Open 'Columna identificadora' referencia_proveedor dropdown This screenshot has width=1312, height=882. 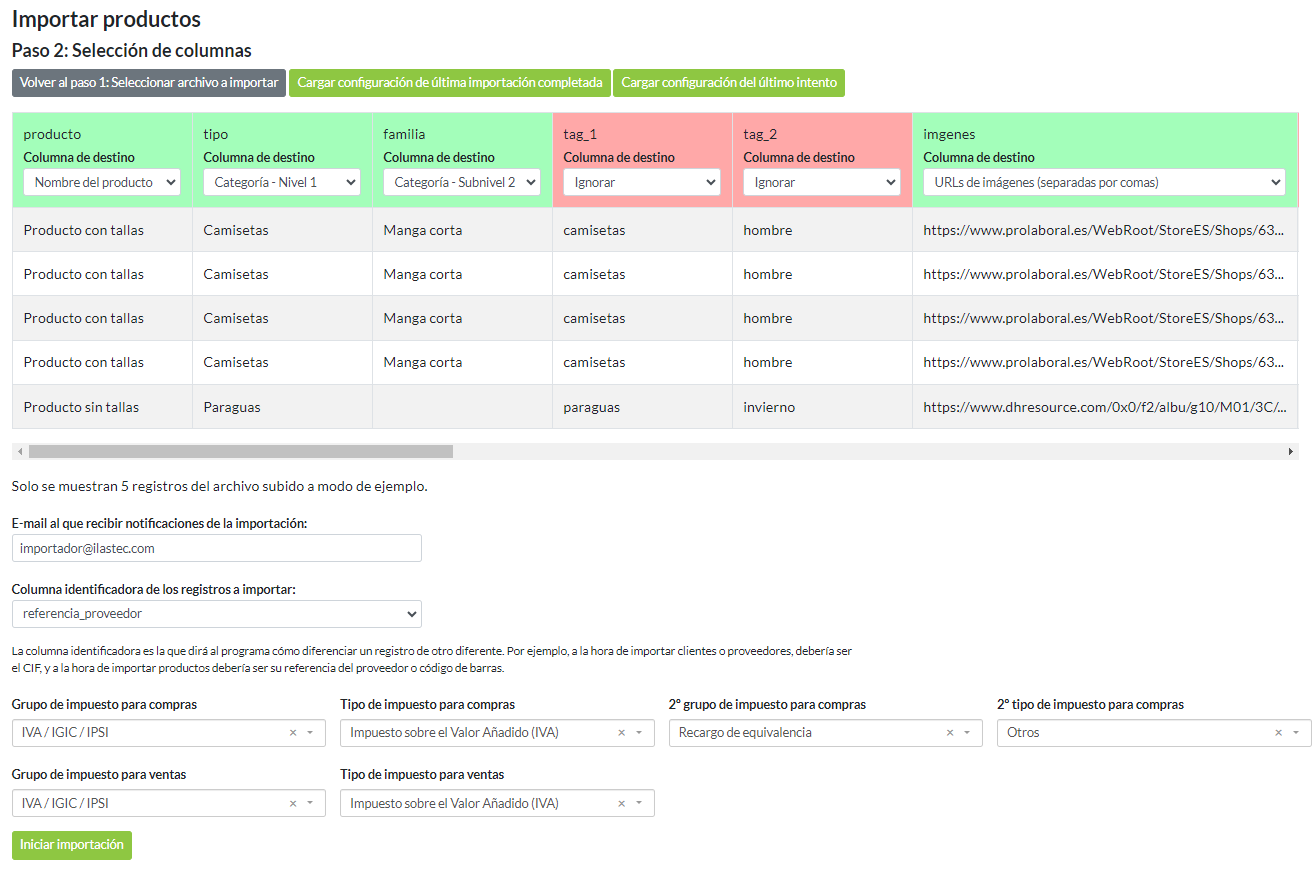[x=216, y=614]
